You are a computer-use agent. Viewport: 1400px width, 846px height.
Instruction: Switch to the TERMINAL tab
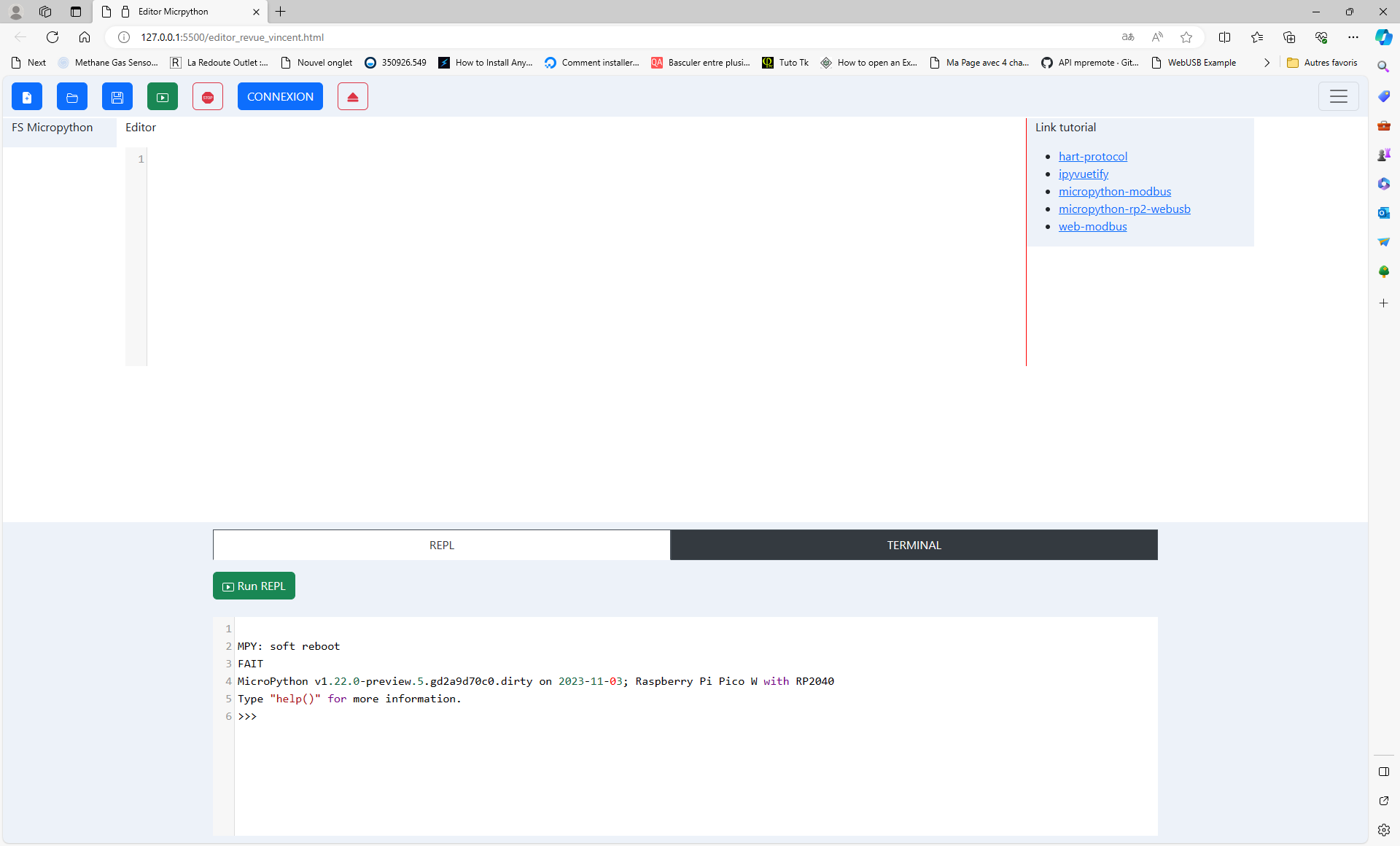click(x=914, y=546)
